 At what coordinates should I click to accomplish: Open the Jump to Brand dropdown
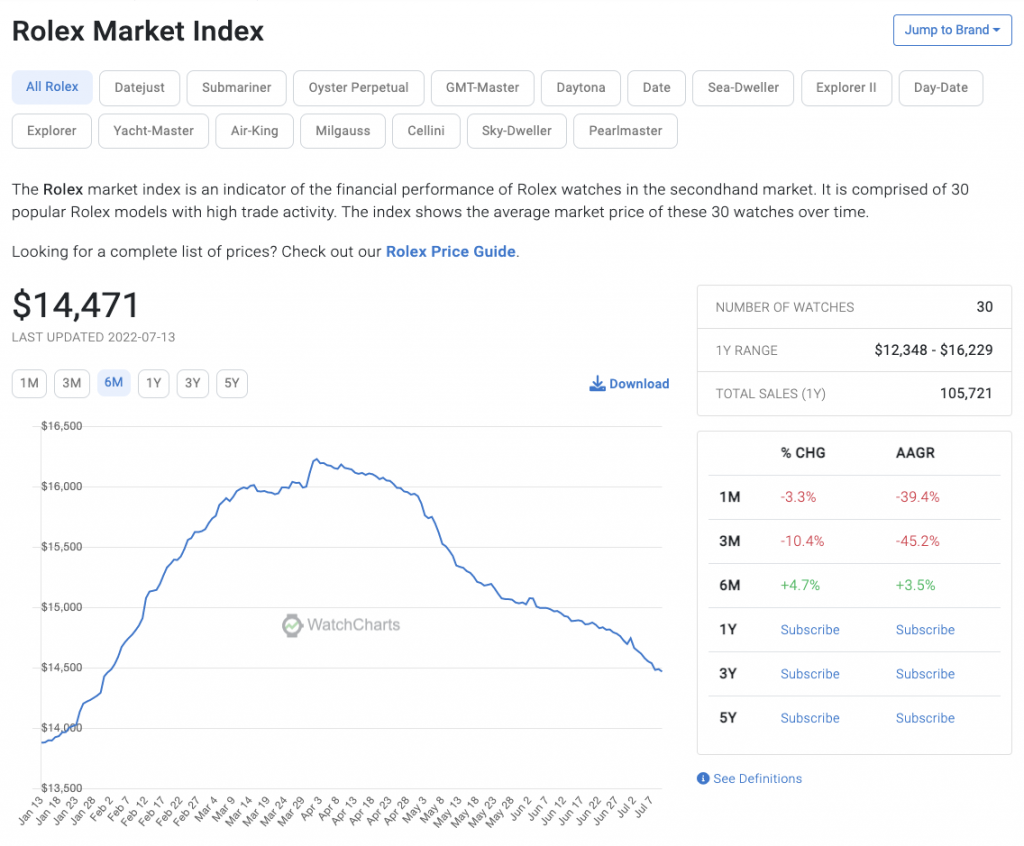(x=952, y=30)
